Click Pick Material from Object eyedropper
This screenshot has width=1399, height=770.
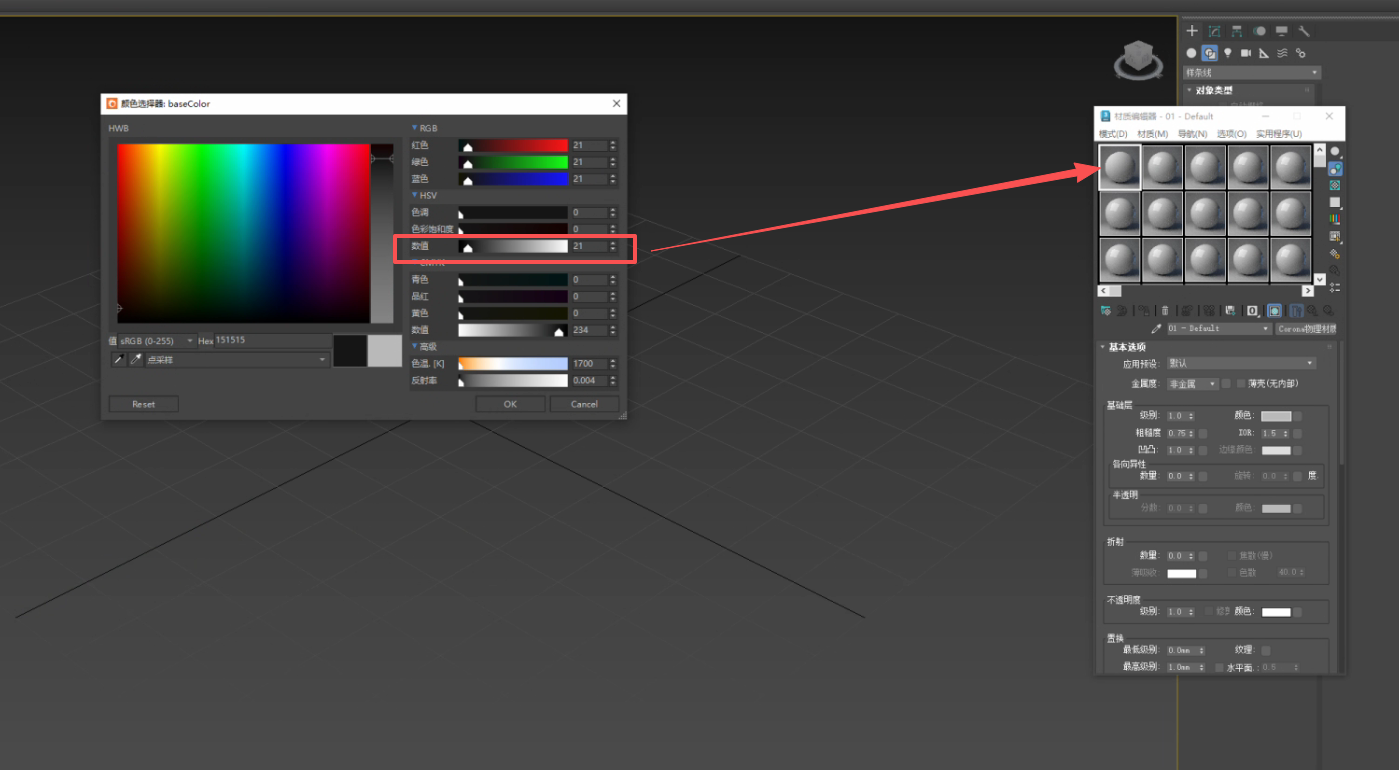pos(1157,328)
